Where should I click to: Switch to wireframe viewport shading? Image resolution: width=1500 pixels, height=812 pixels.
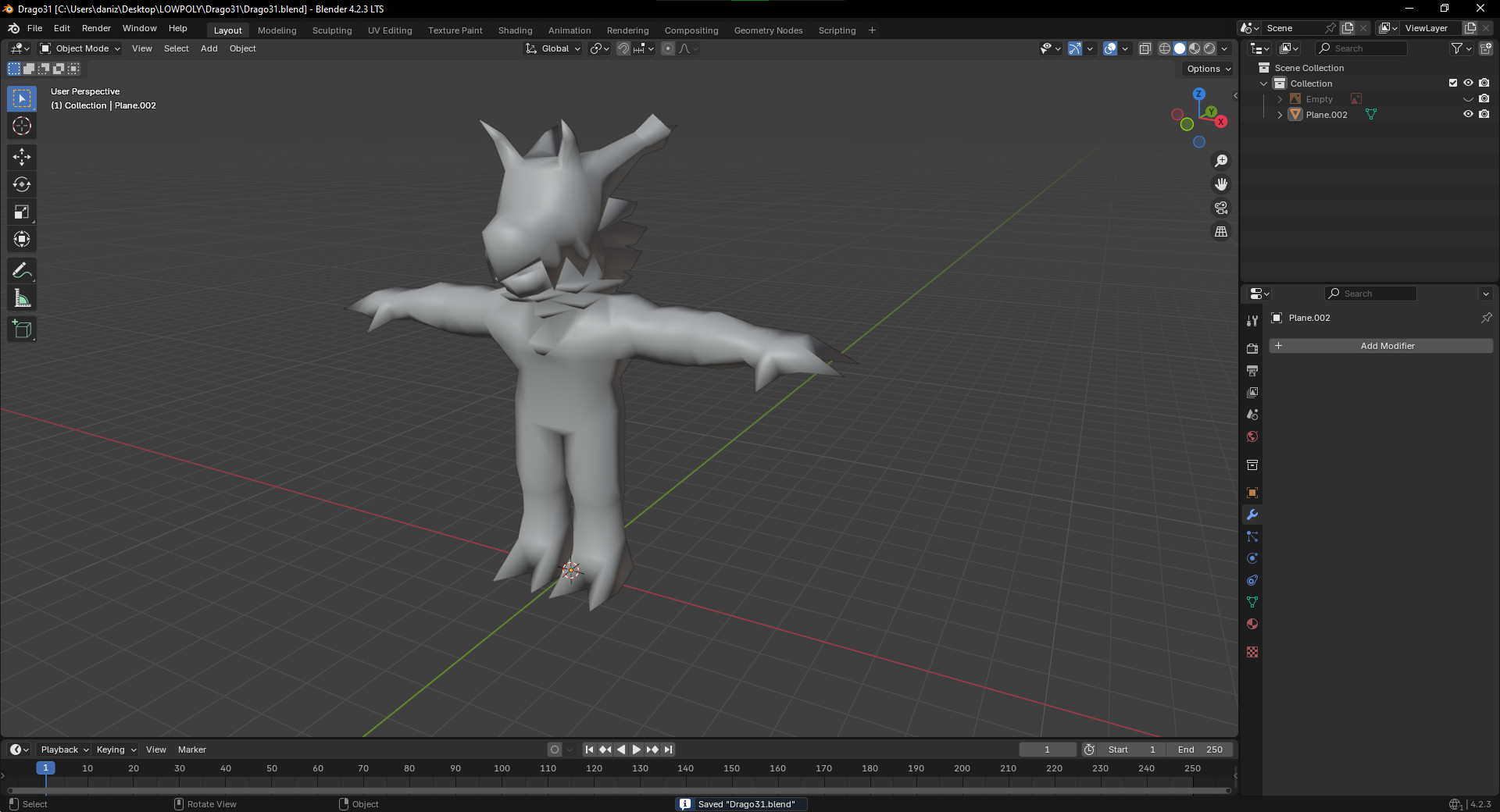(x=1164, y=48)
